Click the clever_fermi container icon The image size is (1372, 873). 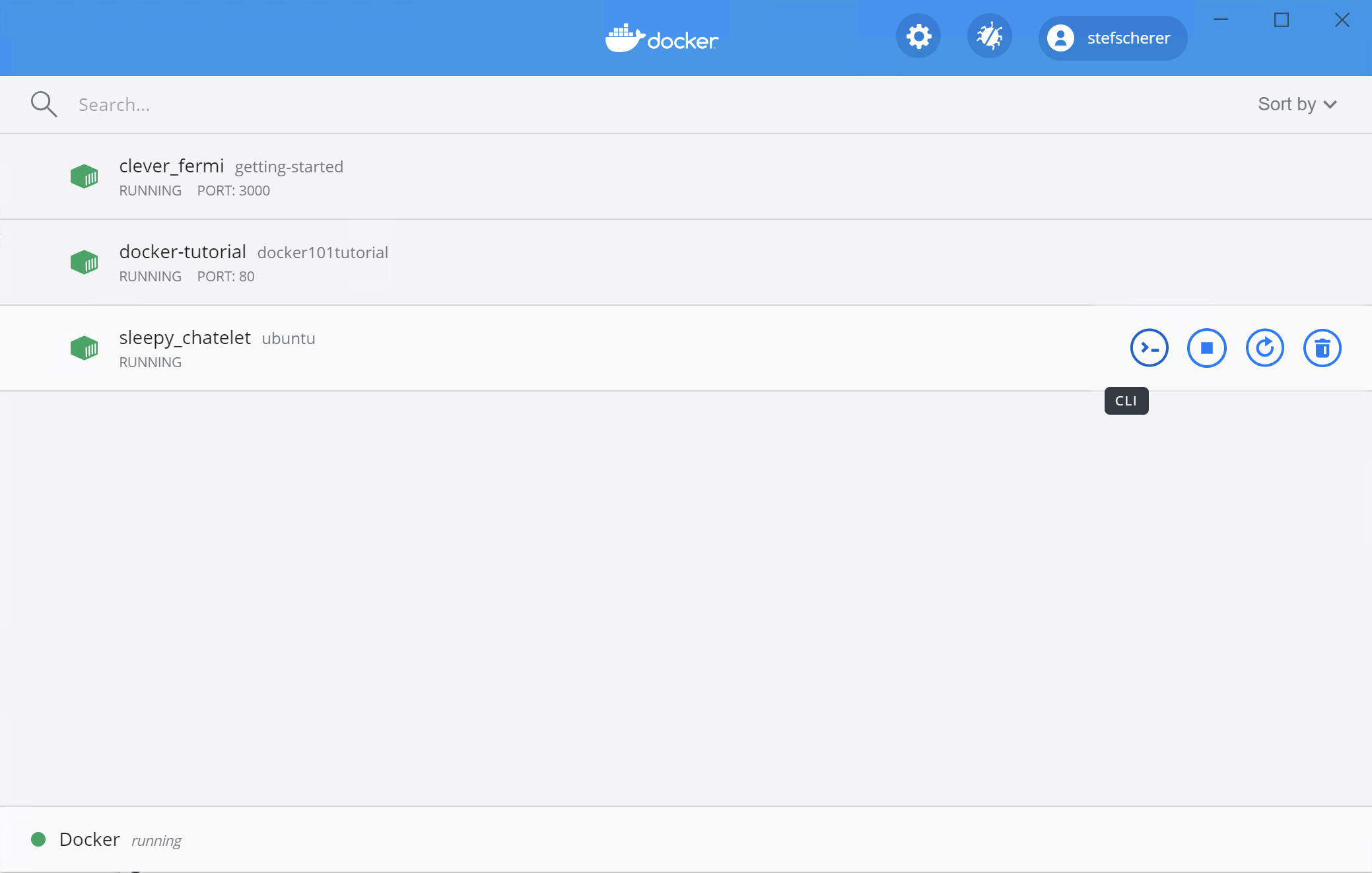(85, 176)
